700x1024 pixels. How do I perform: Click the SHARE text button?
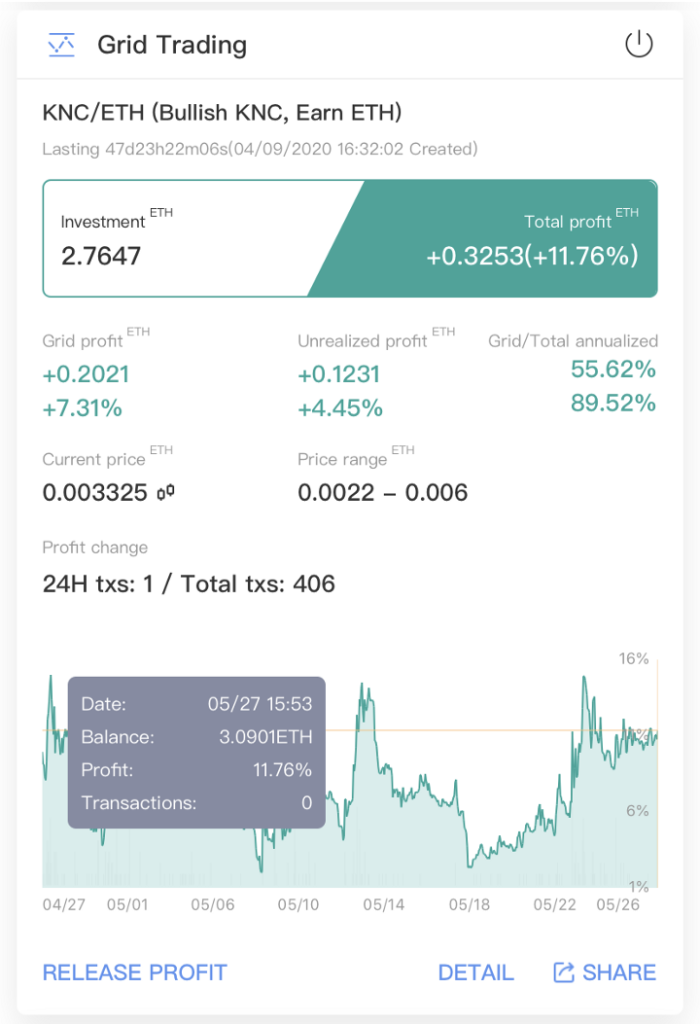click(619, 972)
